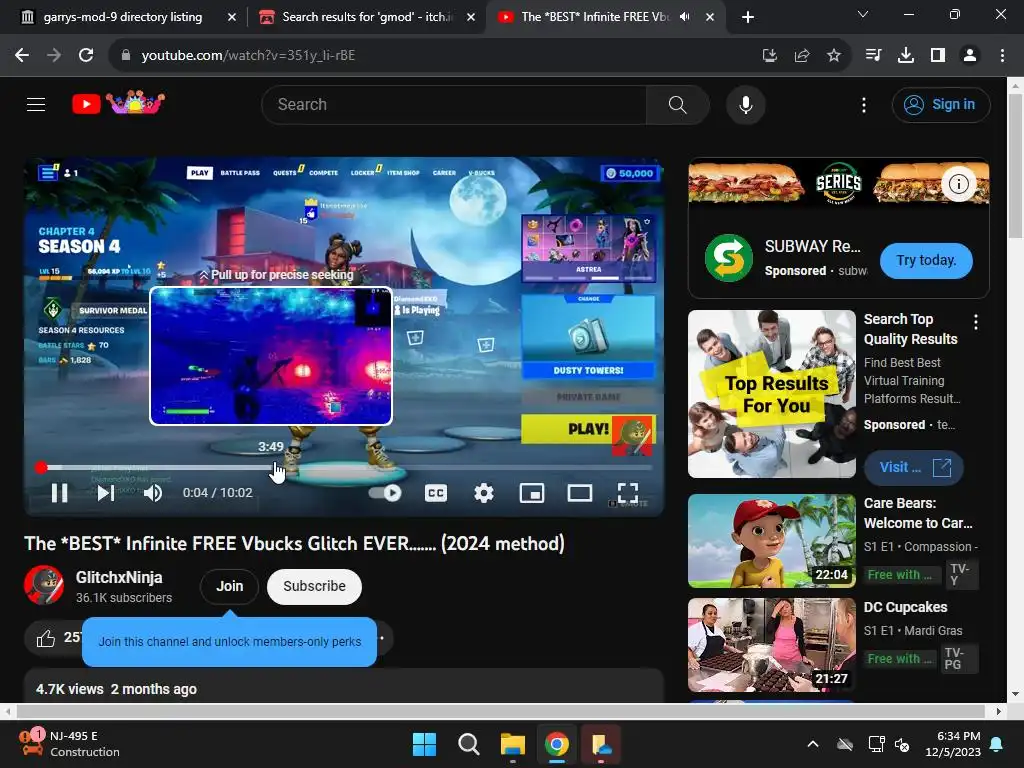Open Windows Start menu

[x=424, y=744]
